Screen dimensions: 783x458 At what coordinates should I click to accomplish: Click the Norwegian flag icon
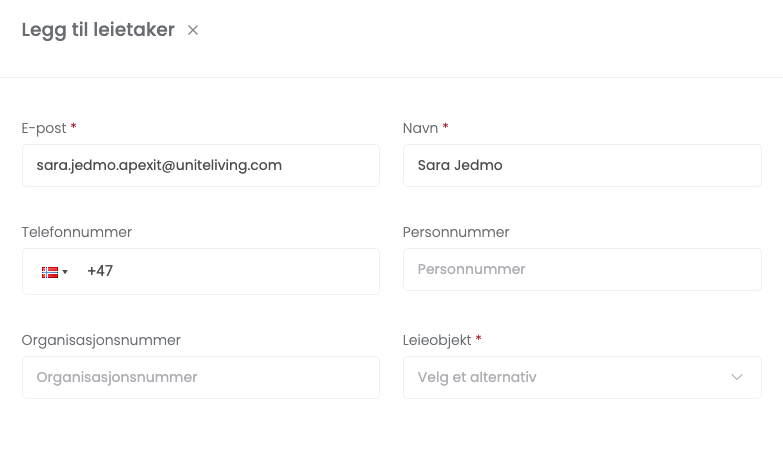tap(49, 272)
